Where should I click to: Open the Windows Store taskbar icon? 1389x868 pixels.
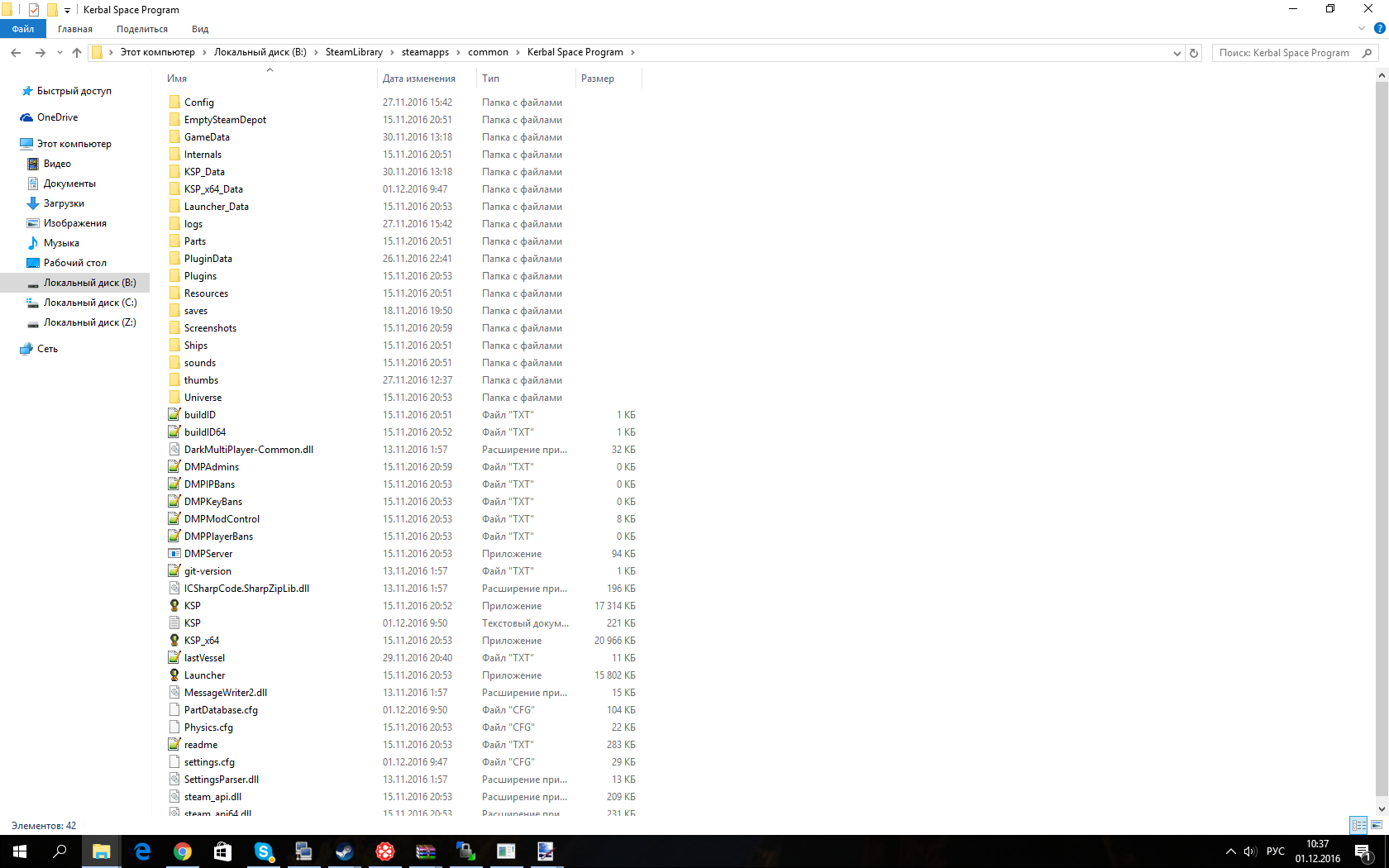point(223,851)
